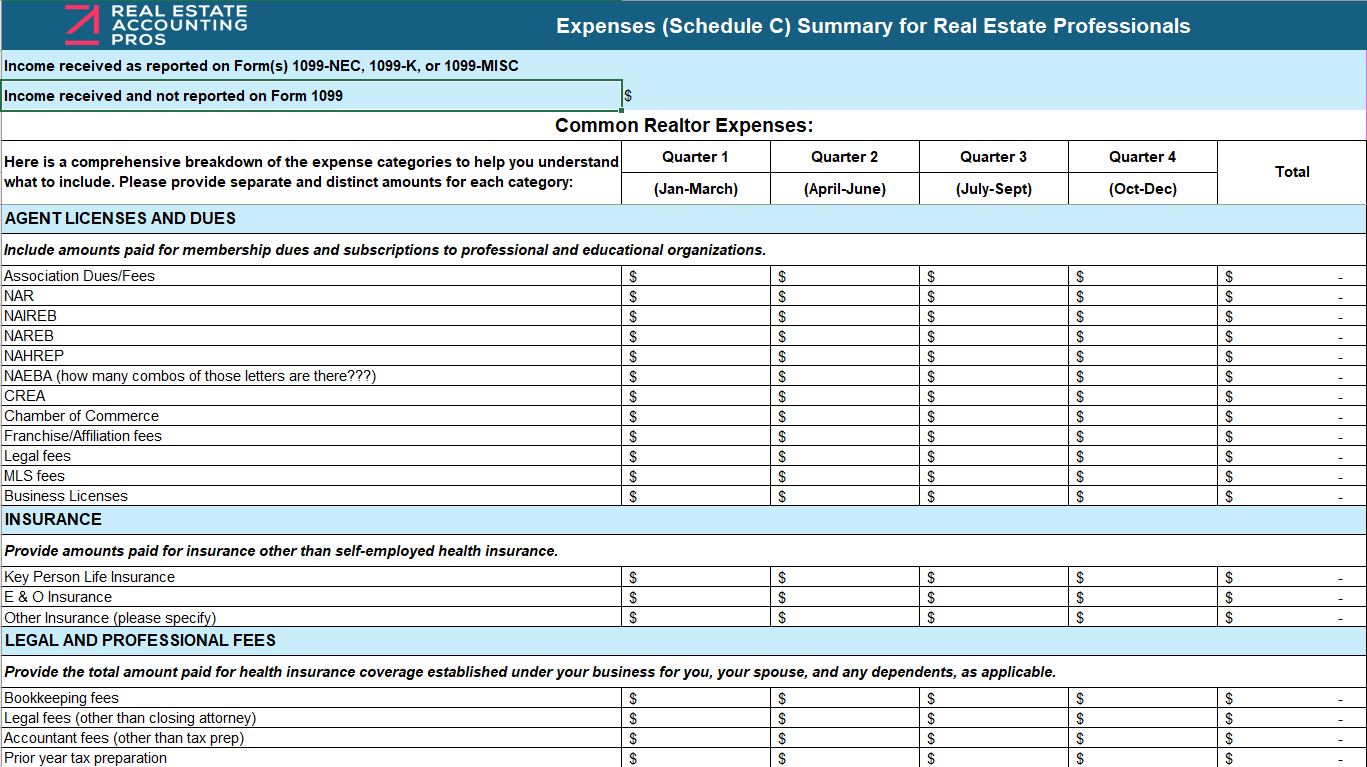Image resolution: width=1367 pixels, height=767 pixels.
Task: Select the (April-June) subheader cell
Action: click(x=844, y=189)
